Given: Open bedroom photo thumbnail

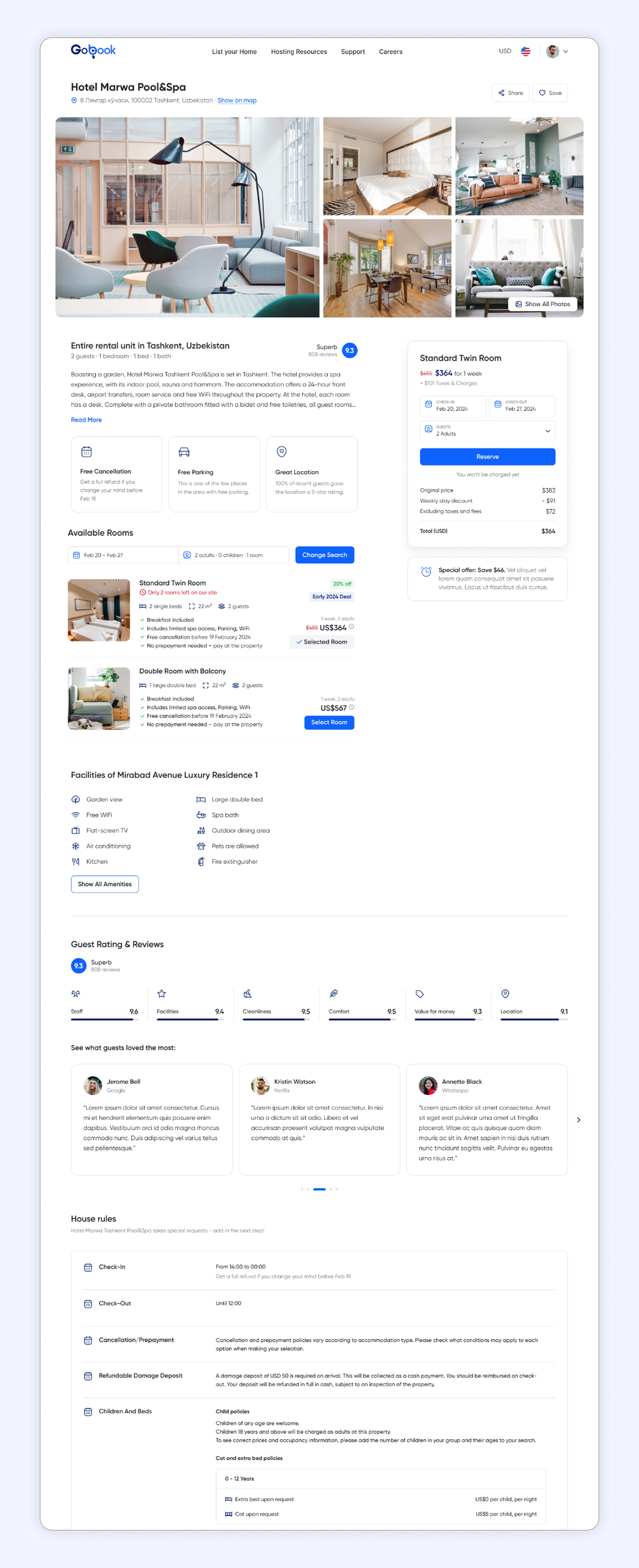Looking at the screenshot, I should coord(387,166).
